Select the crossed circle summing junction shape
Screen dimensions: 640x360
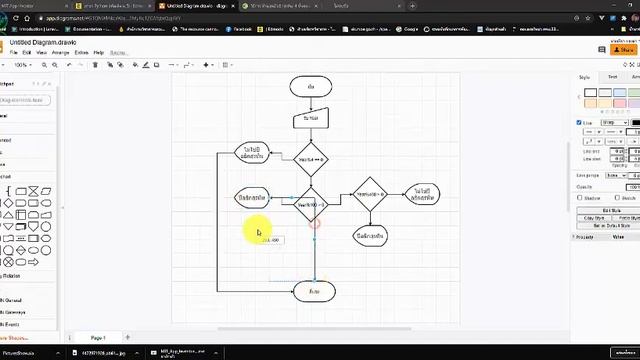tap(9, 262)
